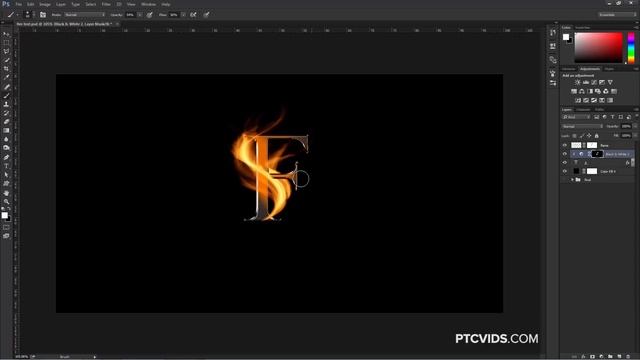Open the Filter menu
This screenshot has height=360, width=640.
click(106, 4)
